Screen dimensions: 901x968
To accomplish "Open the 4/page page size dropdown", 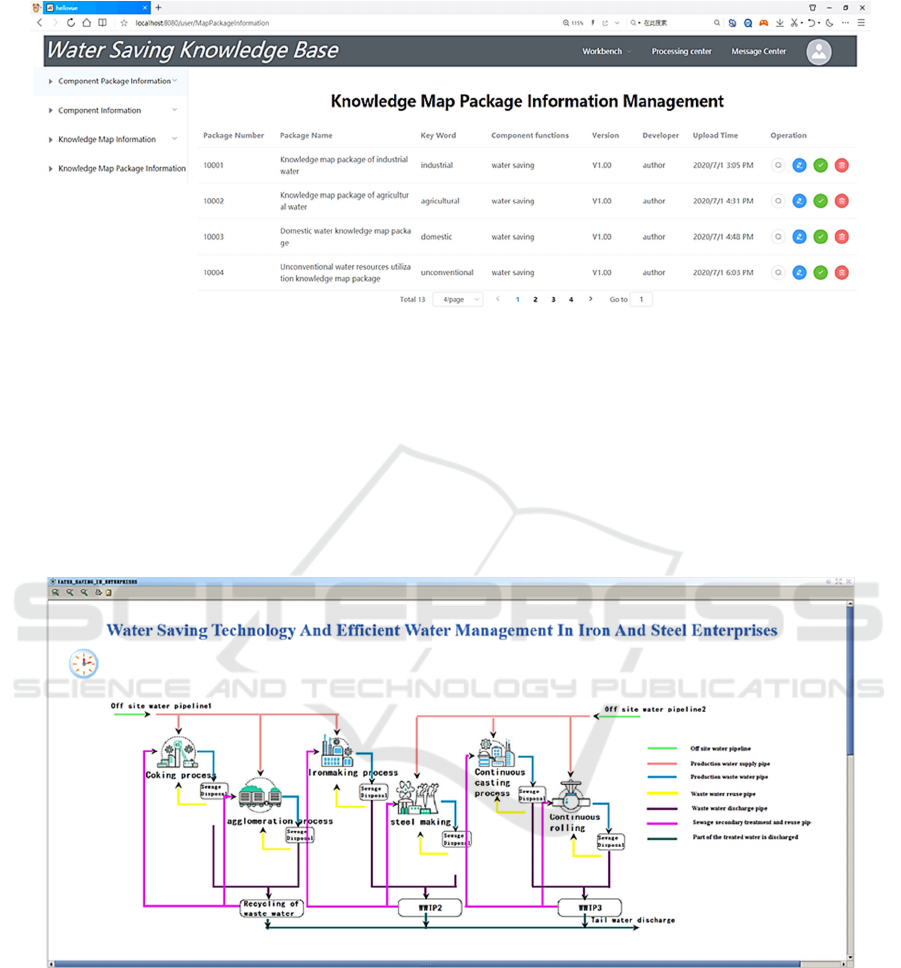I will (458, 299).
